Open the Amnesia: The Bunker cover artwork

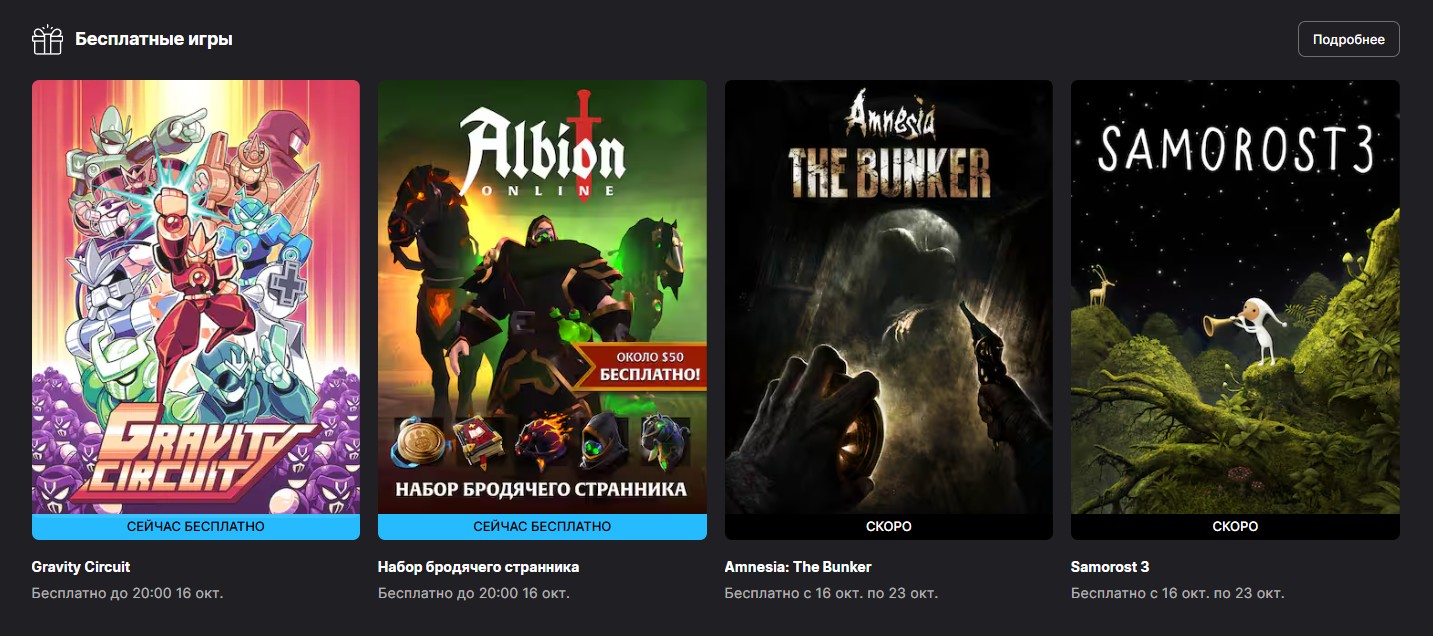click(888, 297)
